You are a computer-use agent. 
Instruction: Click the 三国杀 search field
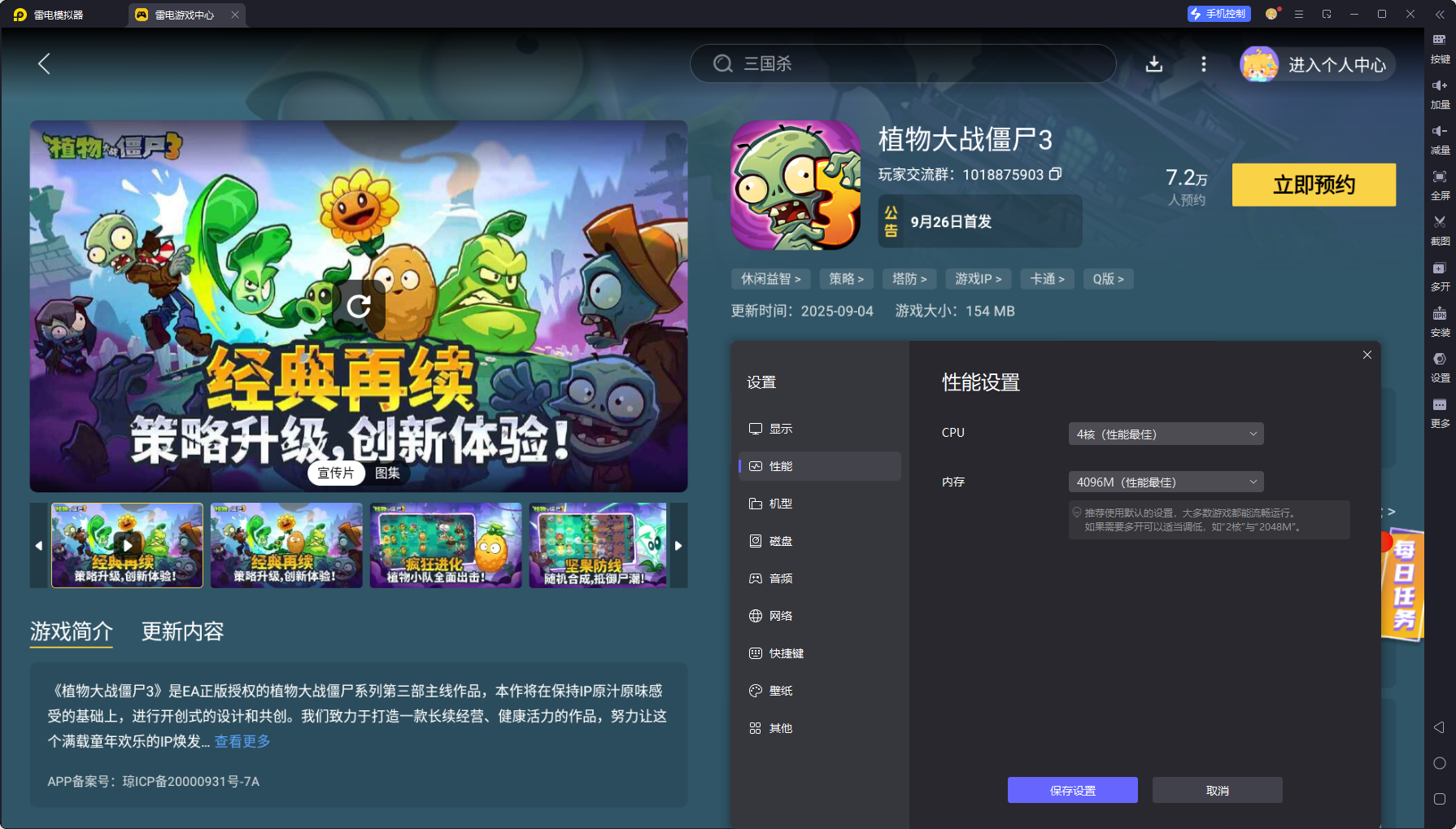click(903, 63)
